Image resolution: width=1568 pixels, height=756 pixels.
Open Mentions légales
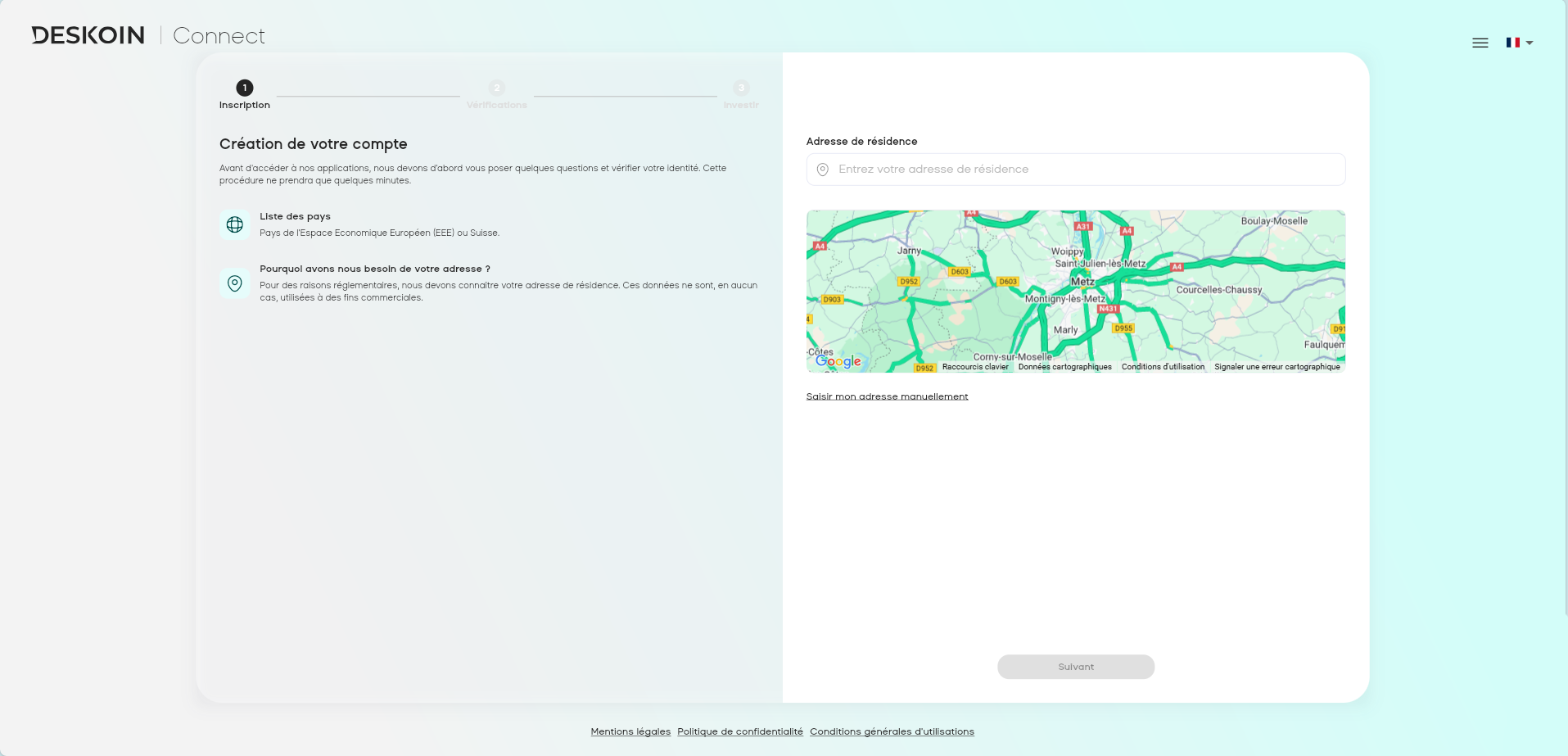click(x=630, y=731)
